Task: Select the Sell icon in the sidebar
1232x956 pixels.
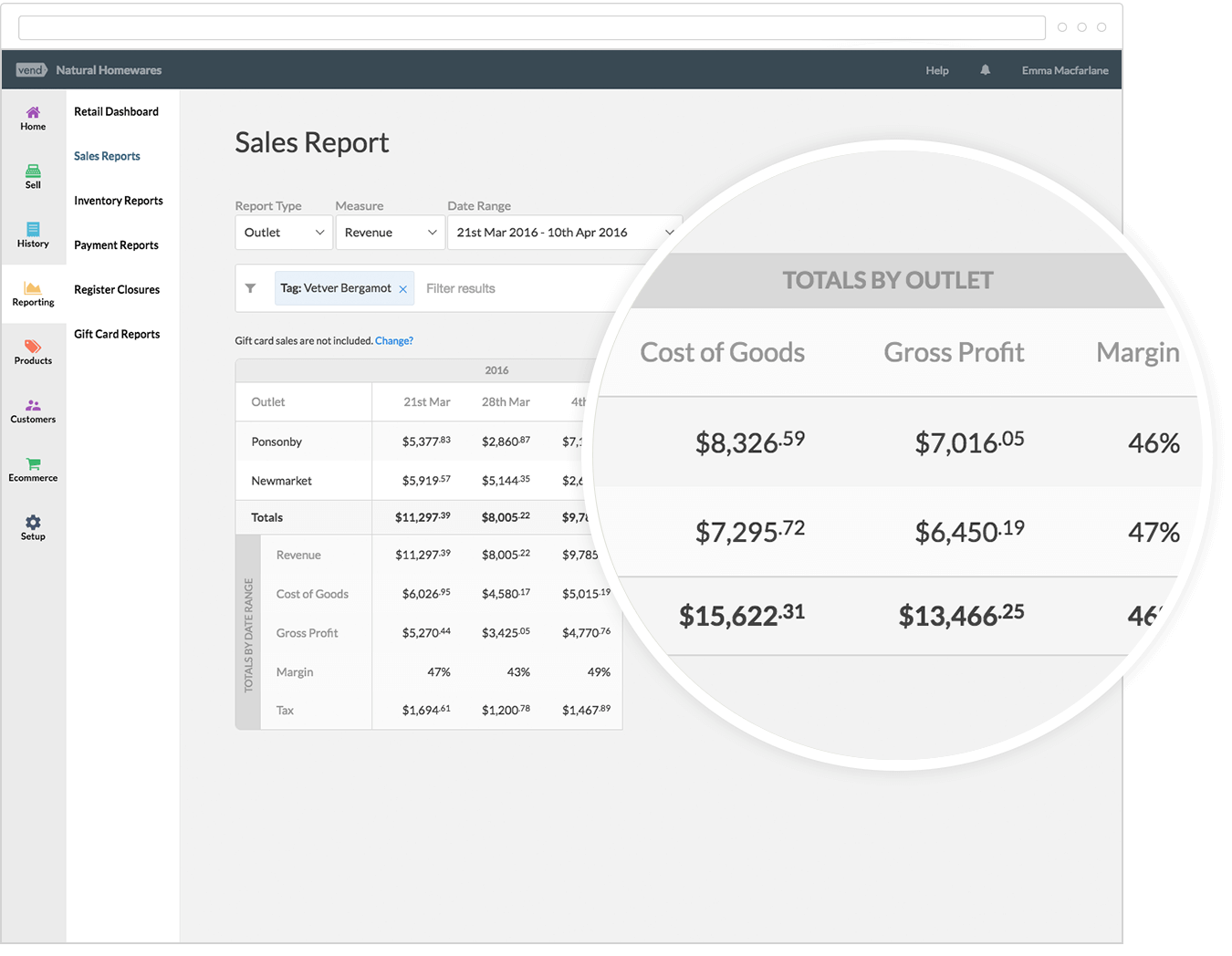Action: (x=33, y=176)
